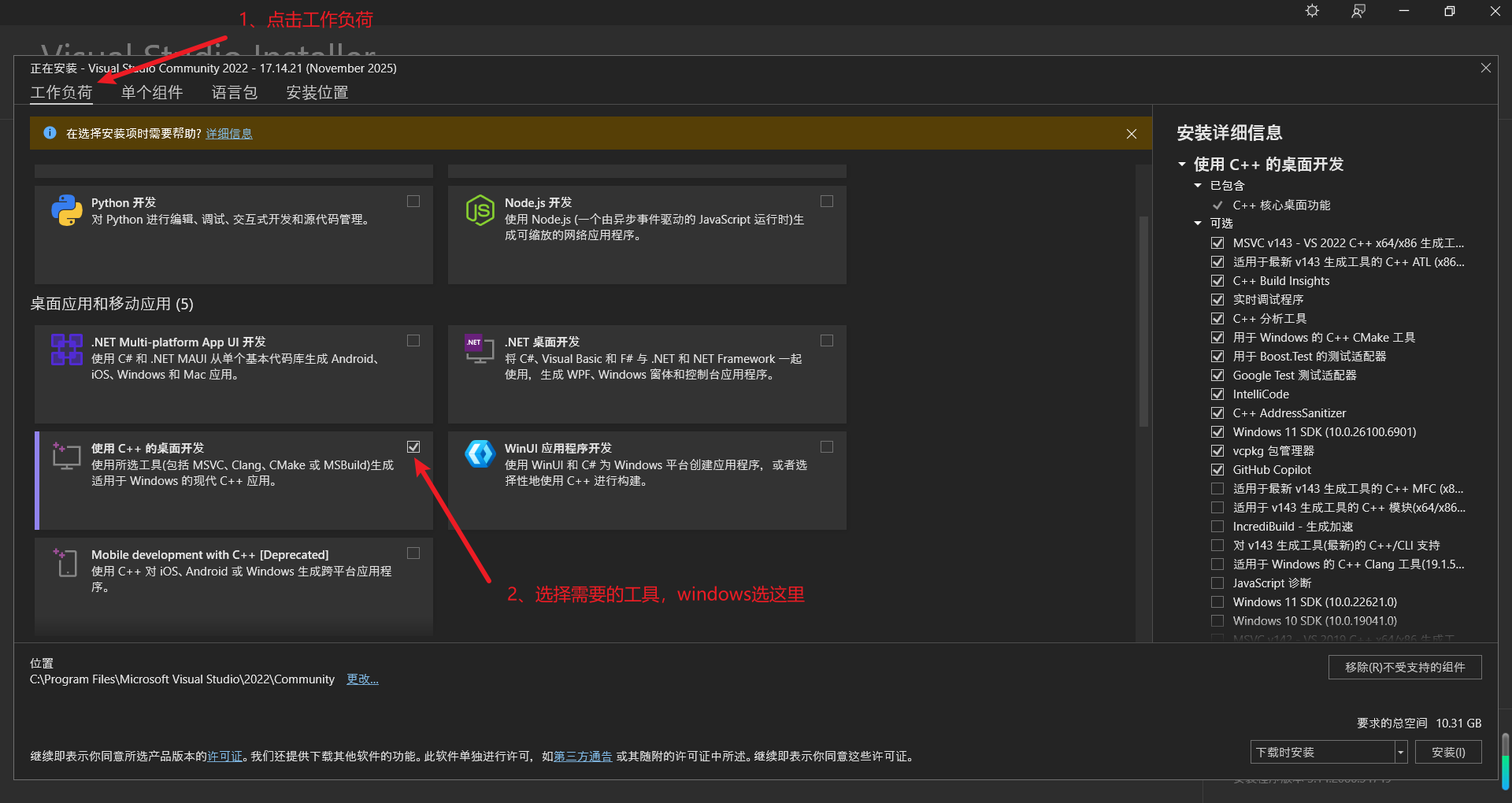
Task: Click the Mobile development with C++ icon
Action: (x=65, y=562)
